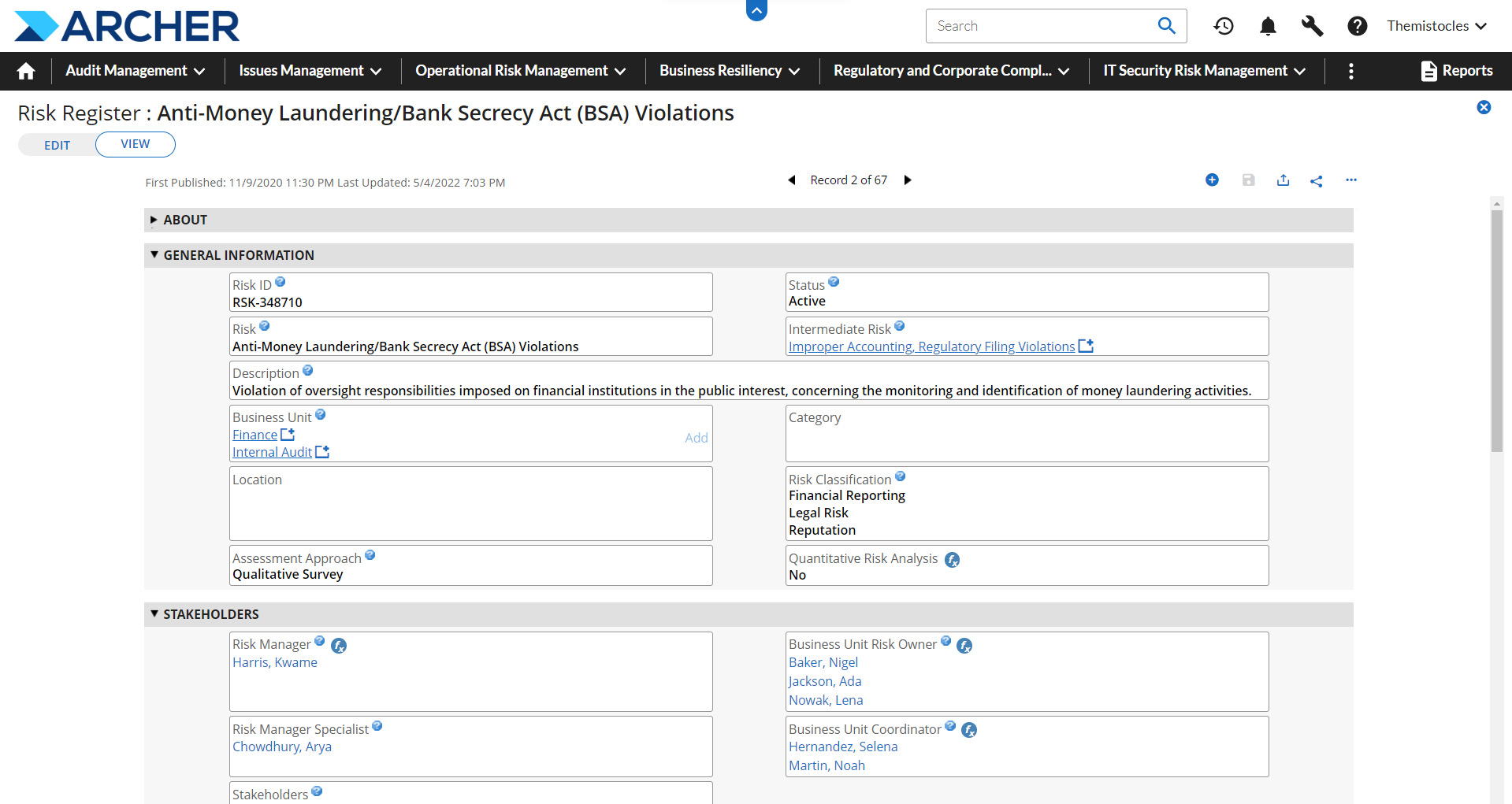Open the notifications bell
1512x804 pixels.
[x=1267, y=26]
